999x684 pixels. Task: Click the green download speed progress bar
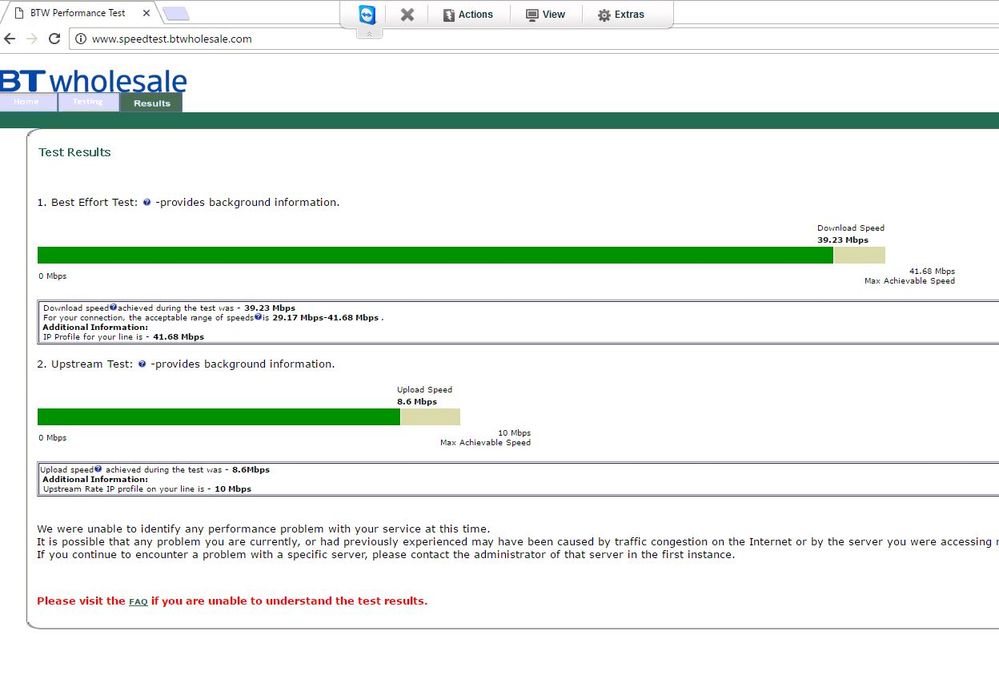[x=435, y=255]
